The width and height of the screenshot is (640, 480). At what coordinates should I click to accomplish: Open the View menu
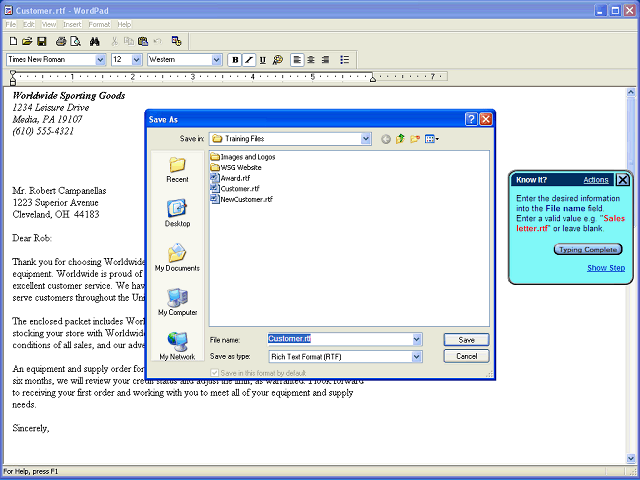click(49, 24)
